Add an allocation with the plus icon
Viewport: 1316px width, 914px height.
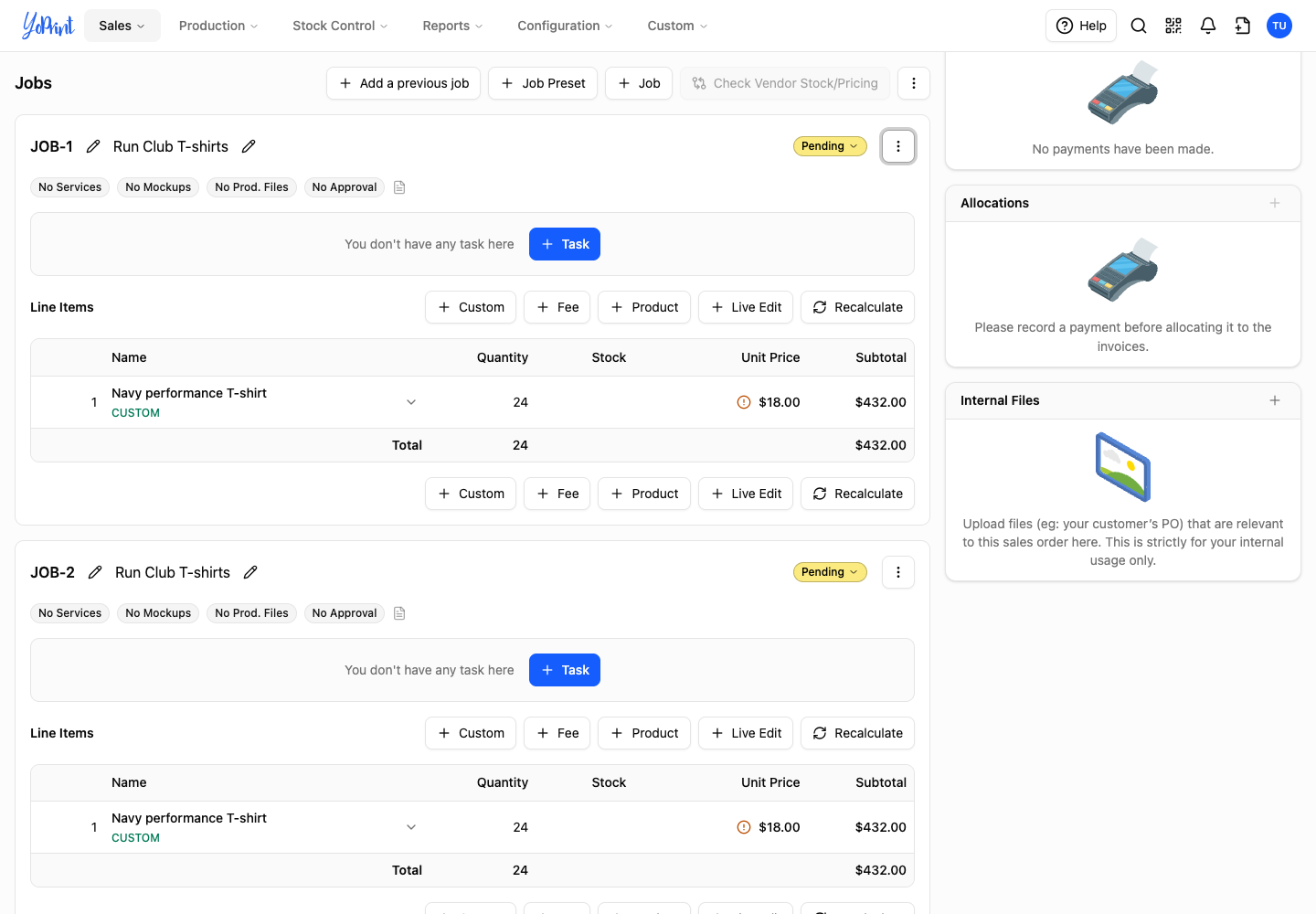[1275, 203]
